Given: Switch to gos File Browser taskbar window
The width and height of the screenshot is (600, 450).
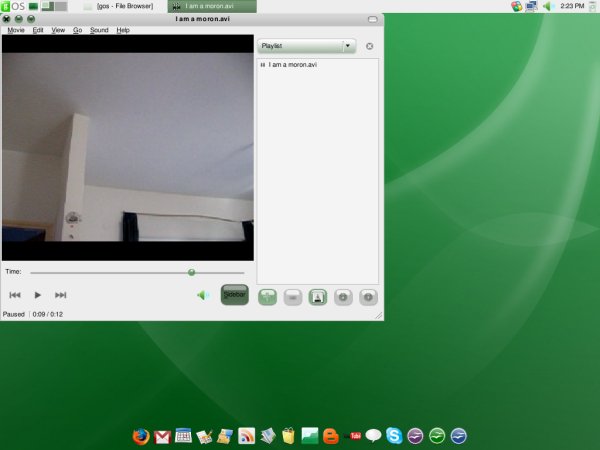Looking at the screenshot, I should (121, 6).
